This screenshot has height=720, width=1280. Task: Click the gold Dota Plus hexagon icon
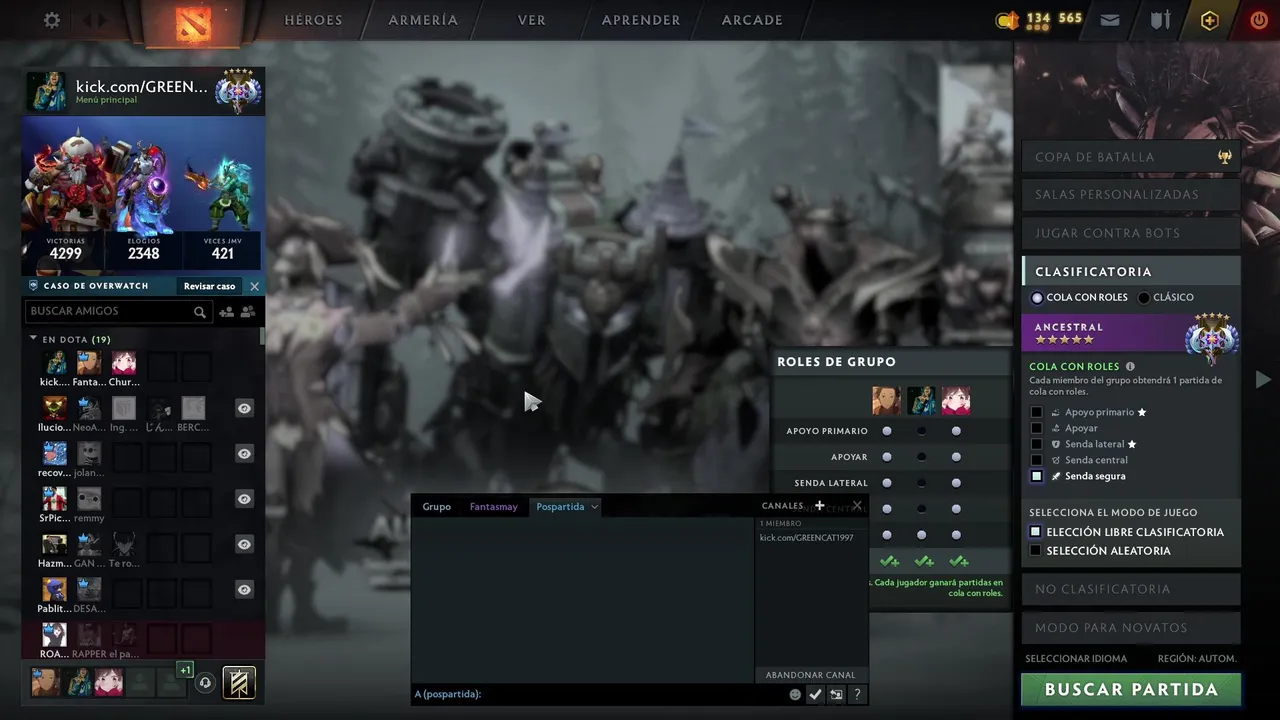click(1210, 20)
